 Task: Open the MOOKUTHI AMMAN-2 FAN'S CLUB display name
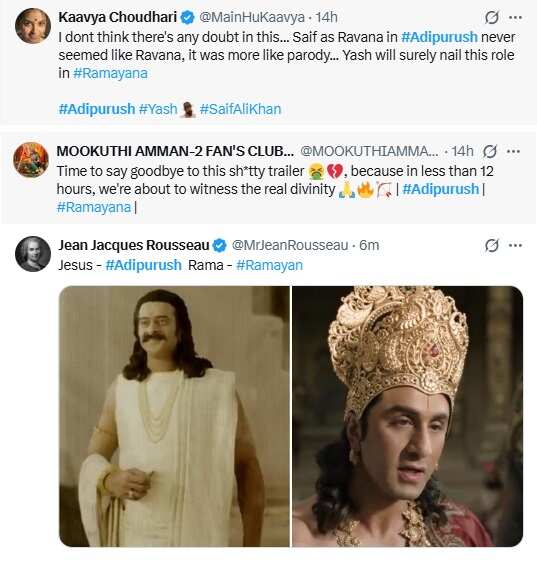click(175, 151)
